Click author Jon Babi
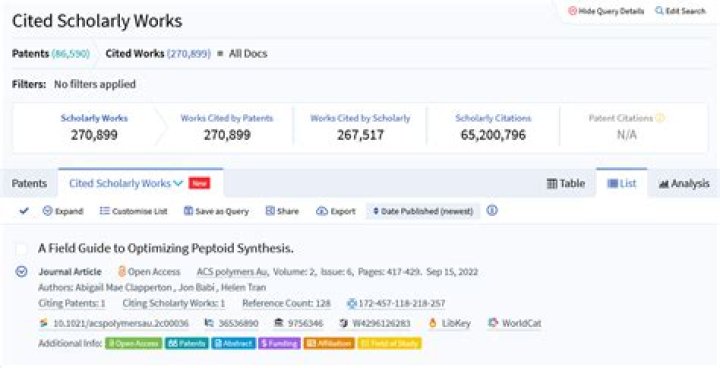 pos(197,287)
